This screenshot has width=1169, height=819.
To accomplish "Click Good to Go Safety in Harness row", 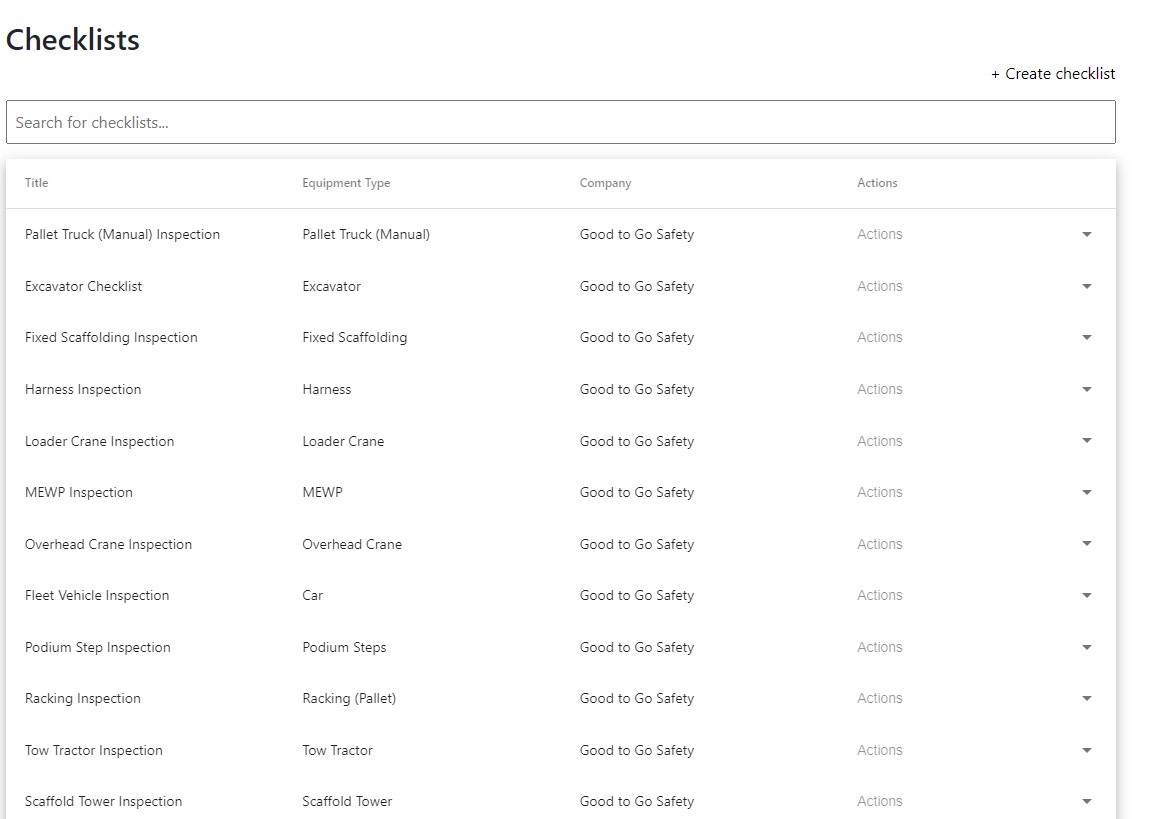I will pyautogui.click(x=637, y=389).
